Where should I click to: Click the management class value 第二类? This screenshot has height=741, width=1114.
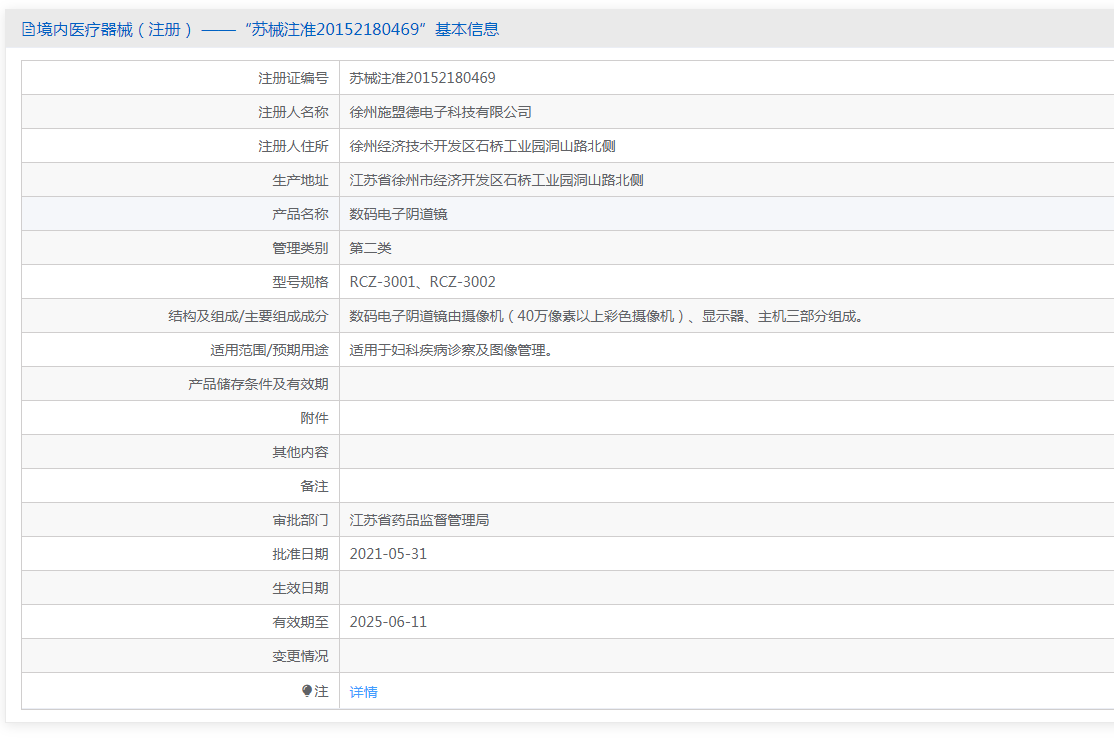pyautogui.click(x=370, y=248)
